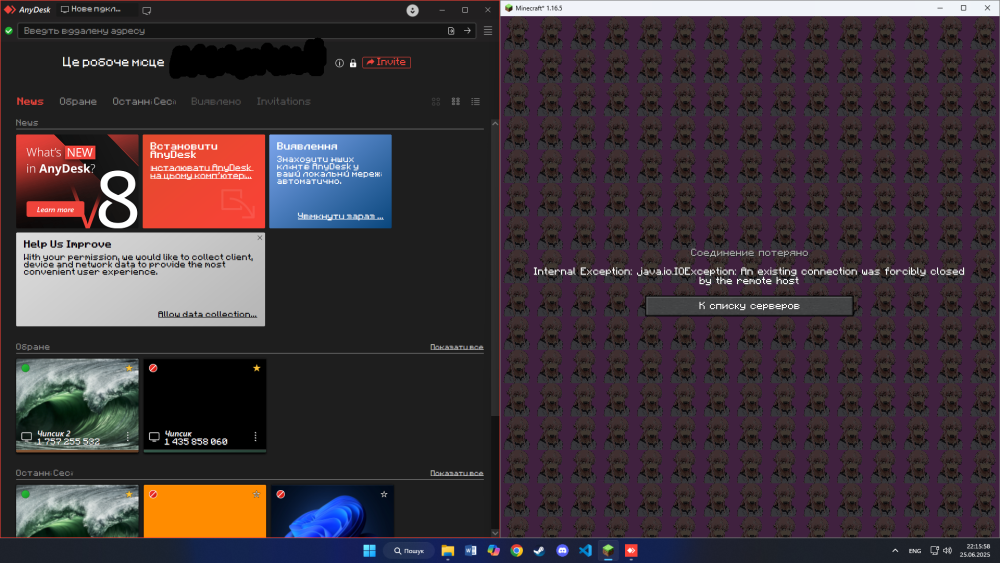This screenshot has height=563, width=1000.
Task: Open Google Chrome from taskbar
Action: (x=517, y=550)
